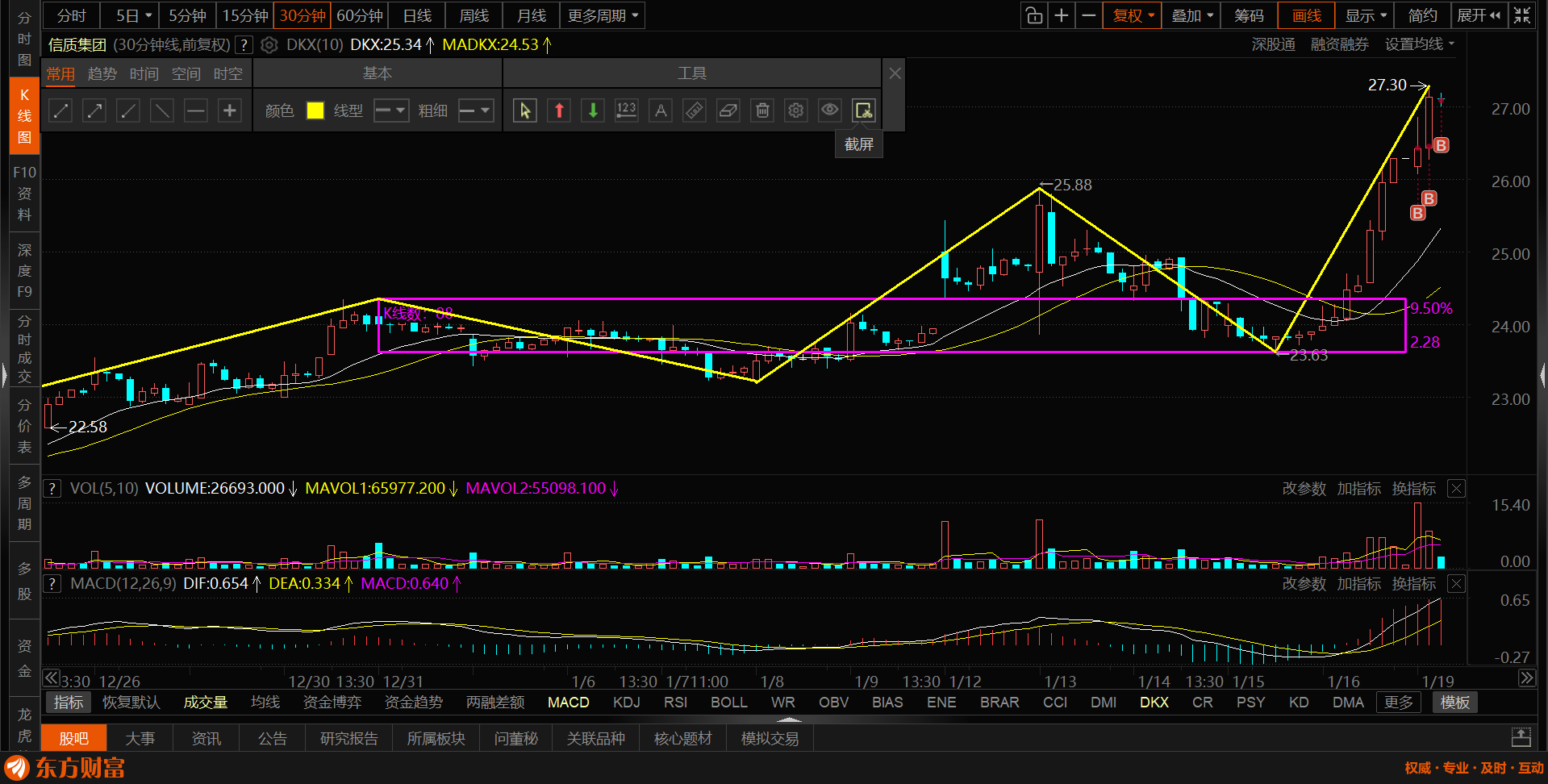Toggle the 模板 template button

[x=1455, y=703]
